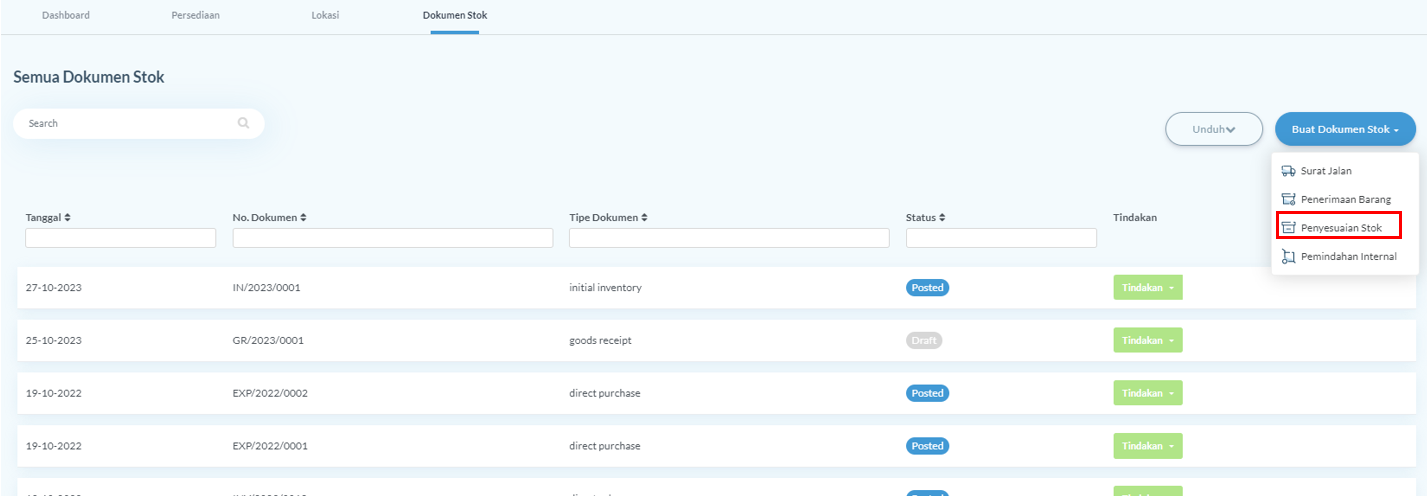Open Tindakan dropdown for EXP/2022/0002

click(1148, 393)
